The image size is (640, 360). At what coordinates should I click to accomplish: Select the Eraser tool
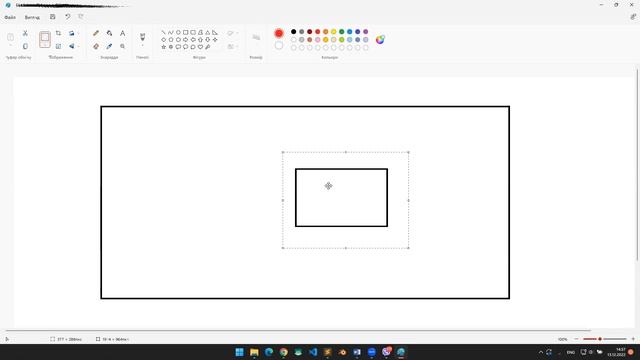(x=96, y=47)
